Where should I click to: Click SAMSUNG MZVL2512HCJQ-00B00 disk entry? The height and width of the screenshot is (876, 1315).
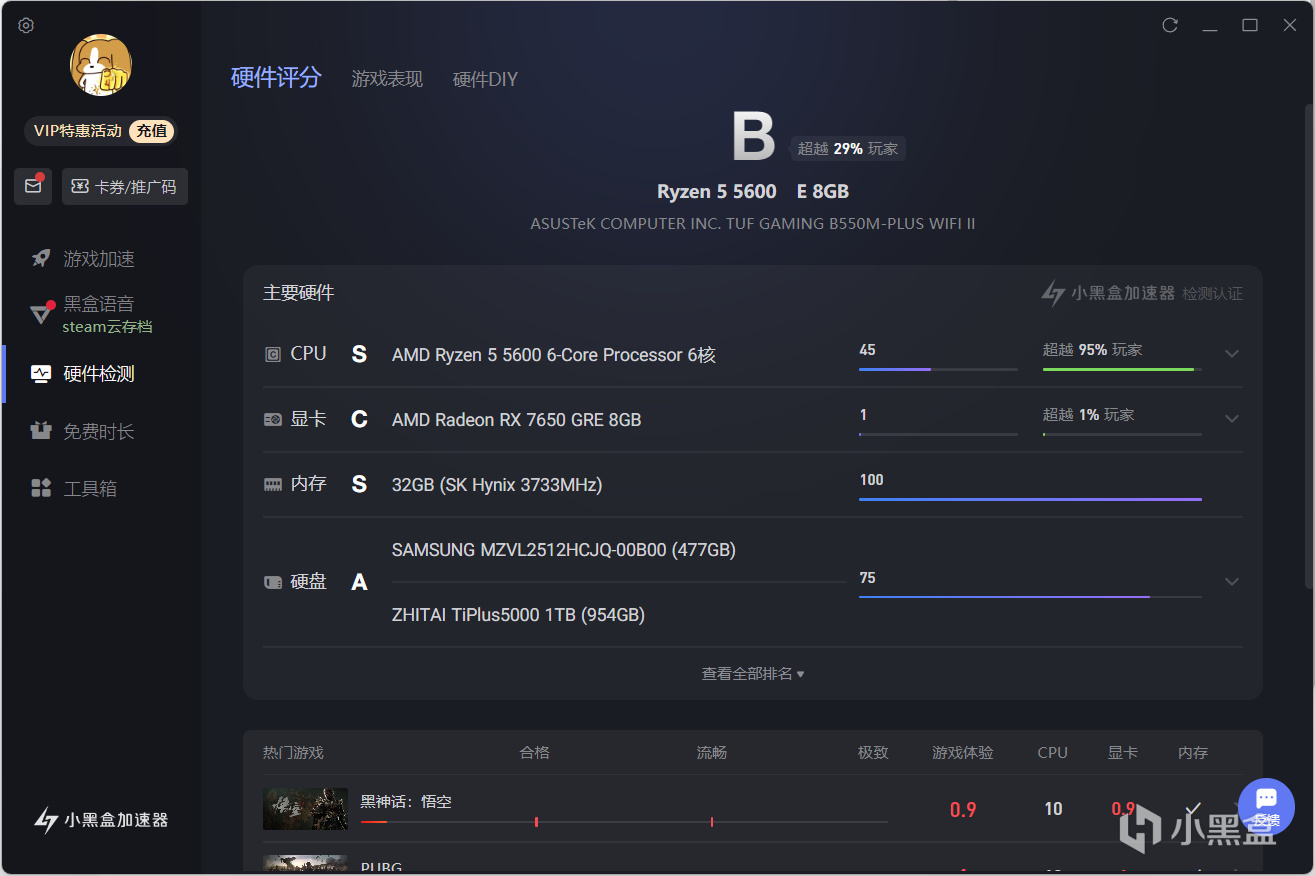click(564, 550)
